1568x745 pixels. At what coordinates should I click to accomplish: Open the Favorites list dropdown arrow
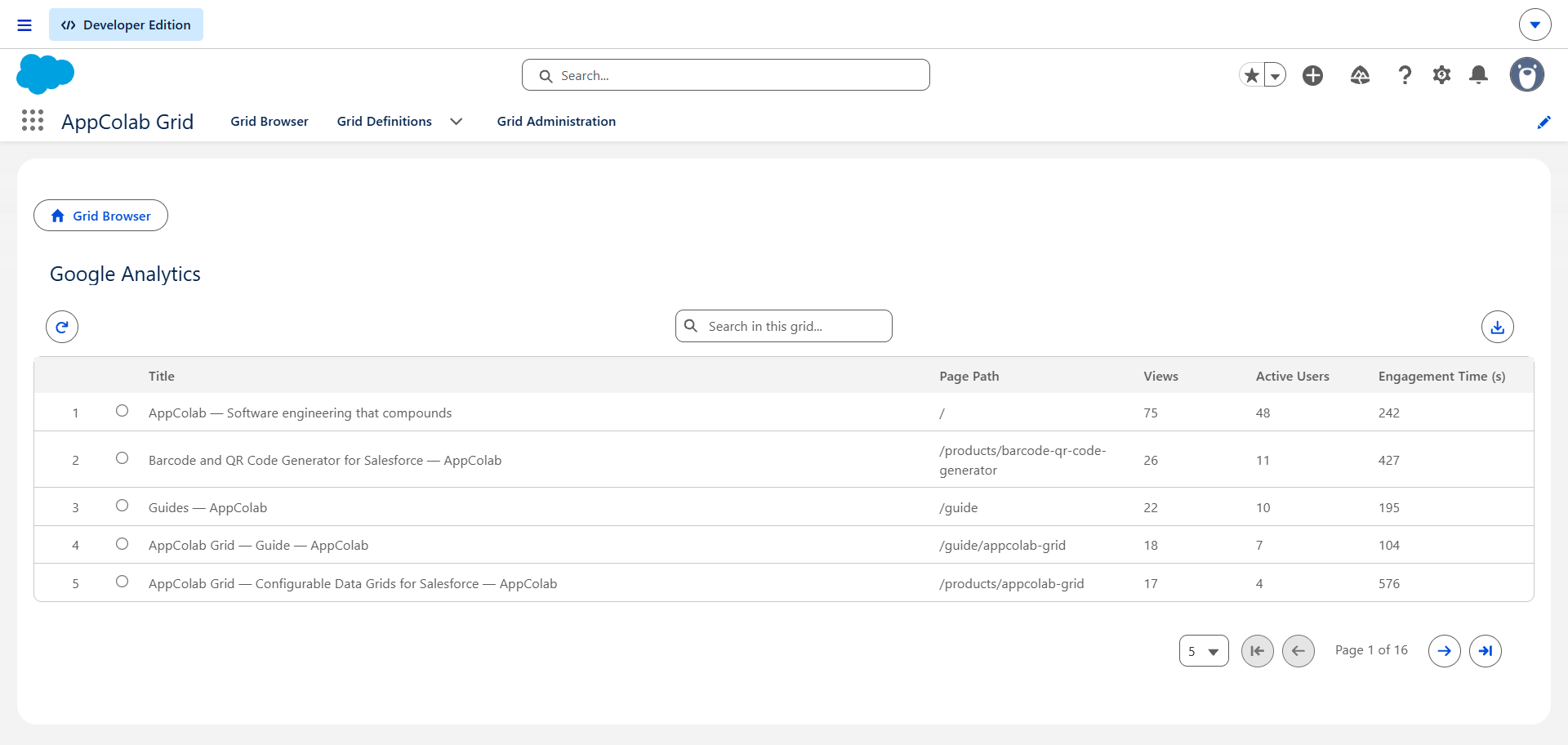(x=1275, y=75)
